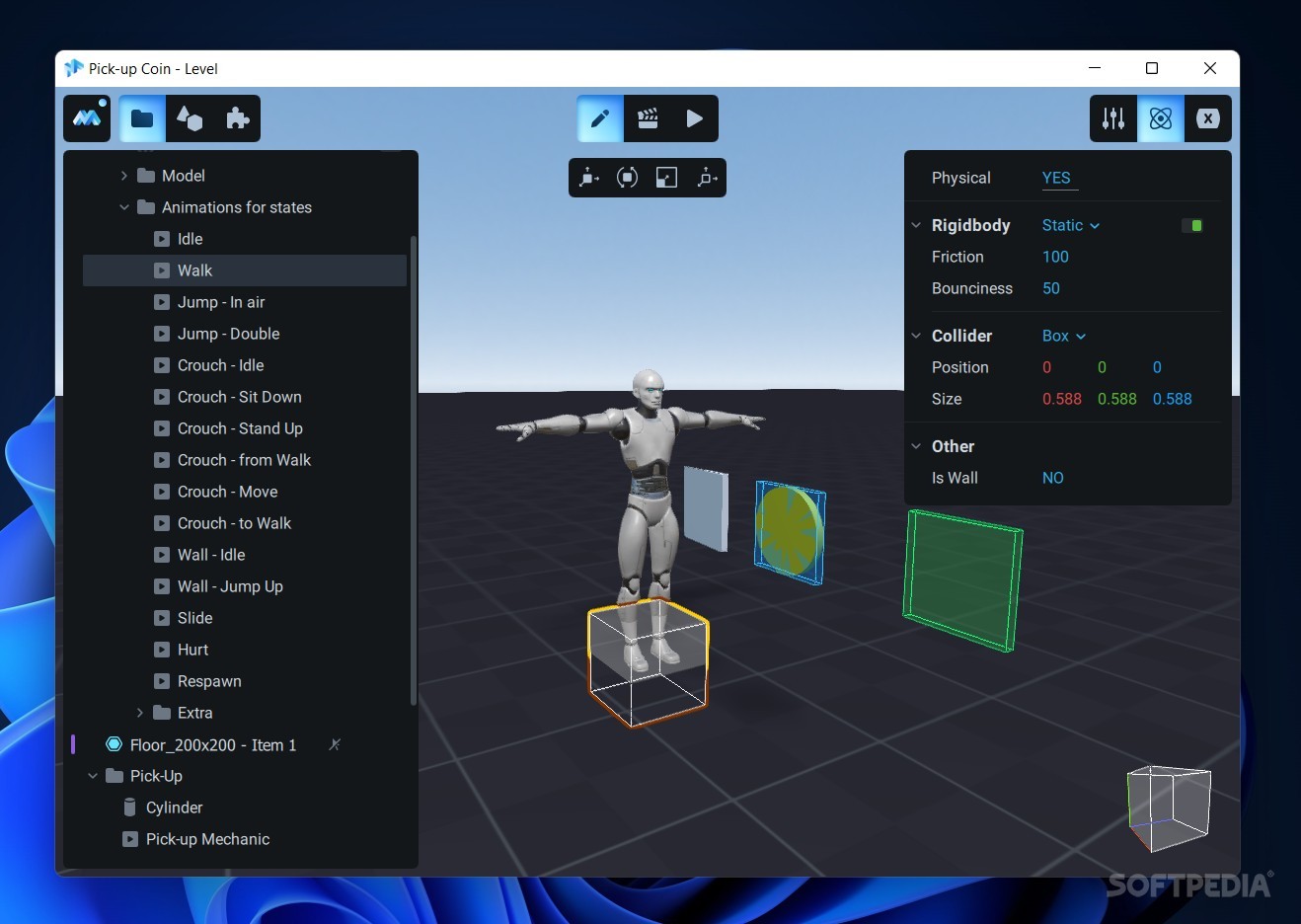Viewport: 1301px width, 924px height.
Task: Collapse the Other section
Action: 916,446
